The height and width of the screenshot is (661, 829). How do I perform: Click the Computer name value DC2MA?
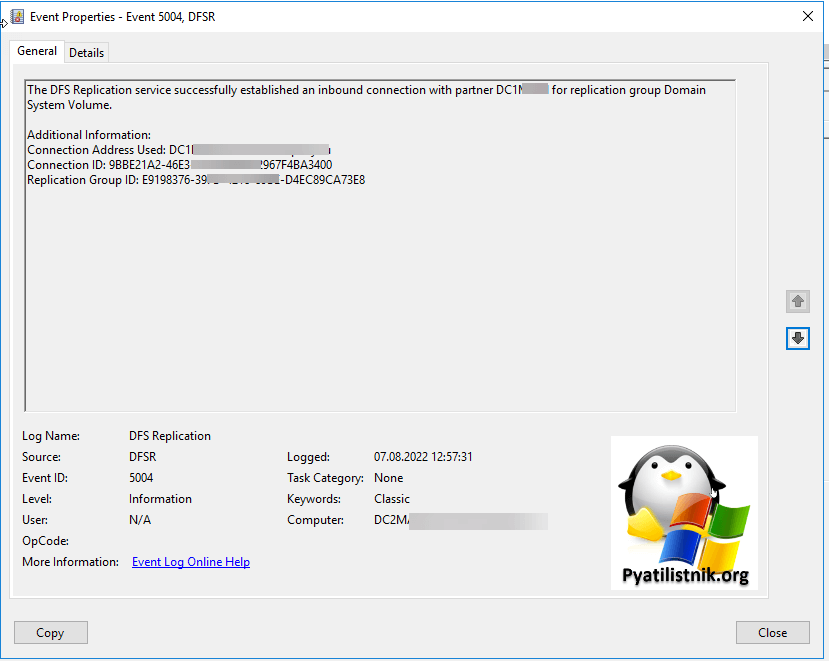(x=391, y=520)
